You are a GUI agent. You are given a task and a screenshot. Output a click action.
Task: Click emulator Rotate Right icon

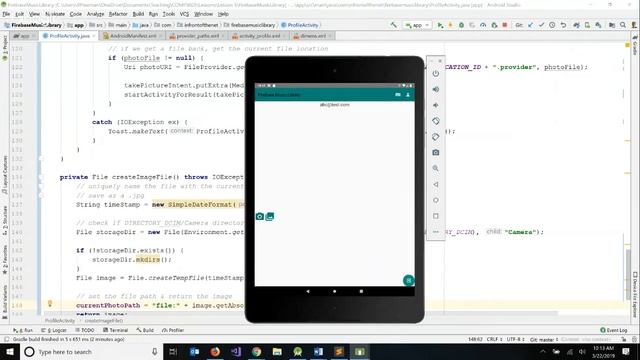(x=436, y=137)
